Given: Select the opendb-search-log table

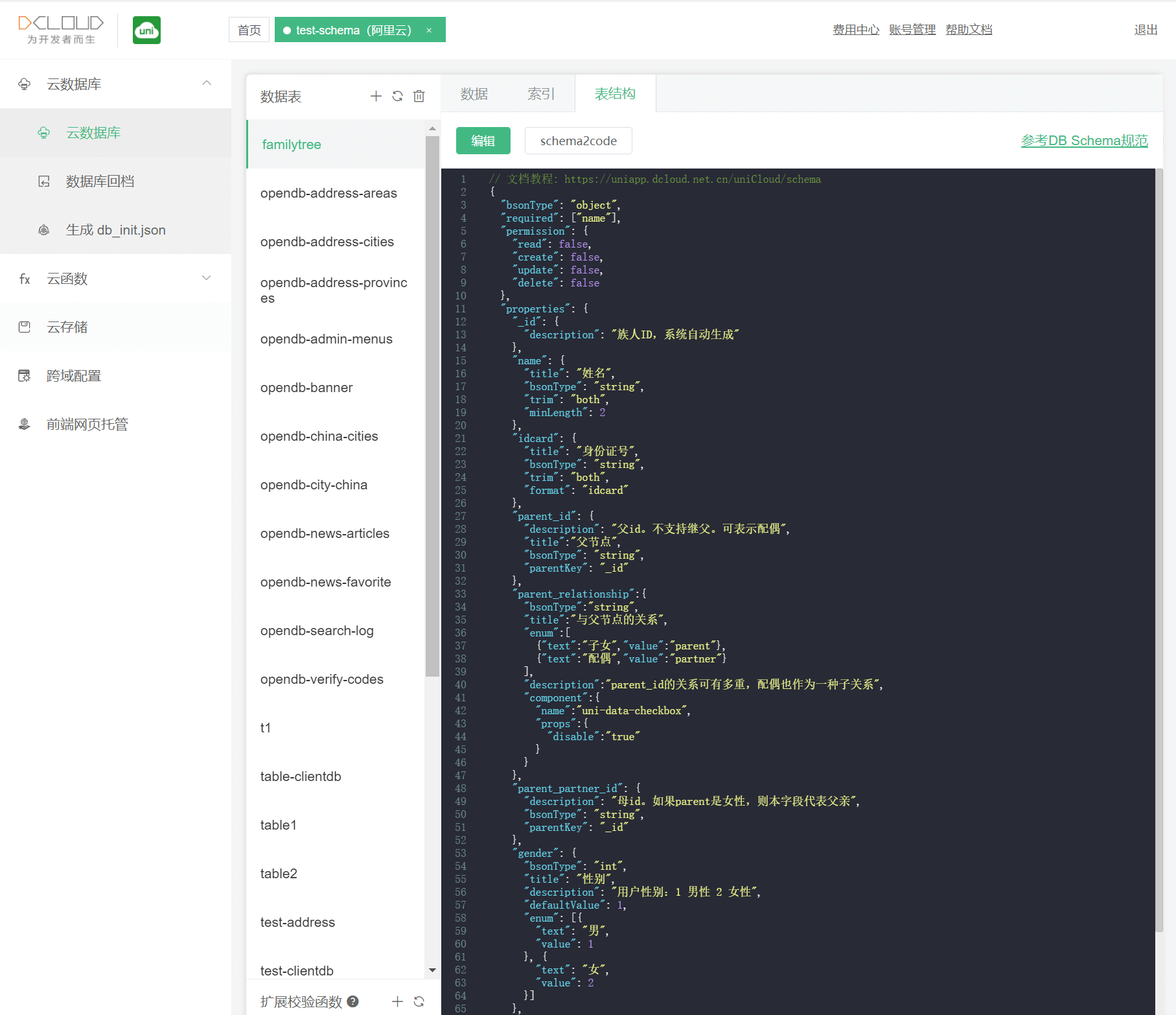Looking at the screenshot, I should (336, 631).
